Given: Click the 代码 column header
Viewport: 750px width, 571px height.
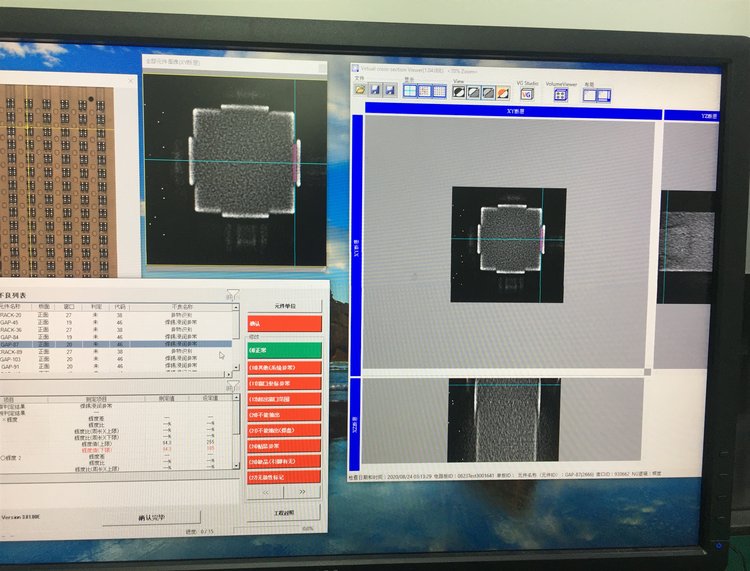Looking at the screenshot, I should click(x=119, y=307).
